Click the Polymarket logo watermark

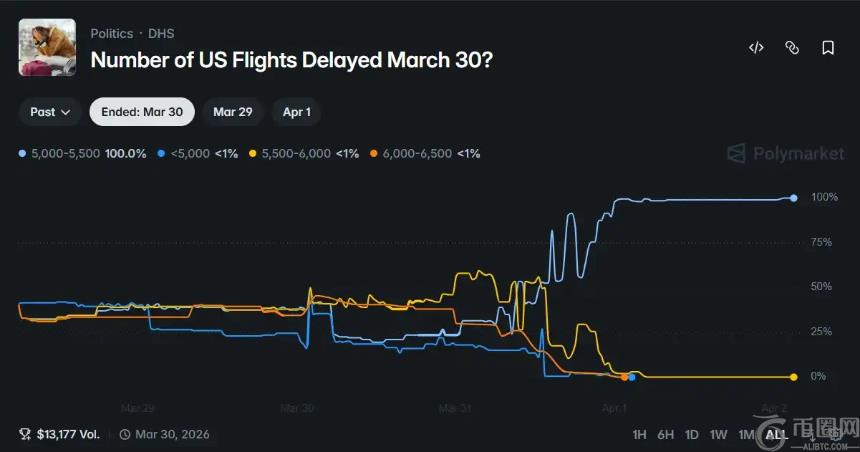tap(785, 153)
